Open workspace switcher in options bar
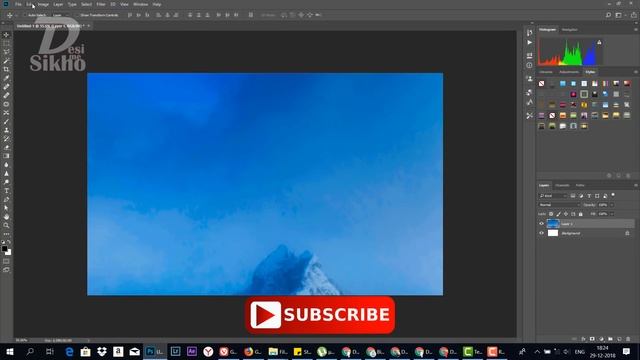Image resolution: width=640 pixels, height=360 pixels. point(618,15)
